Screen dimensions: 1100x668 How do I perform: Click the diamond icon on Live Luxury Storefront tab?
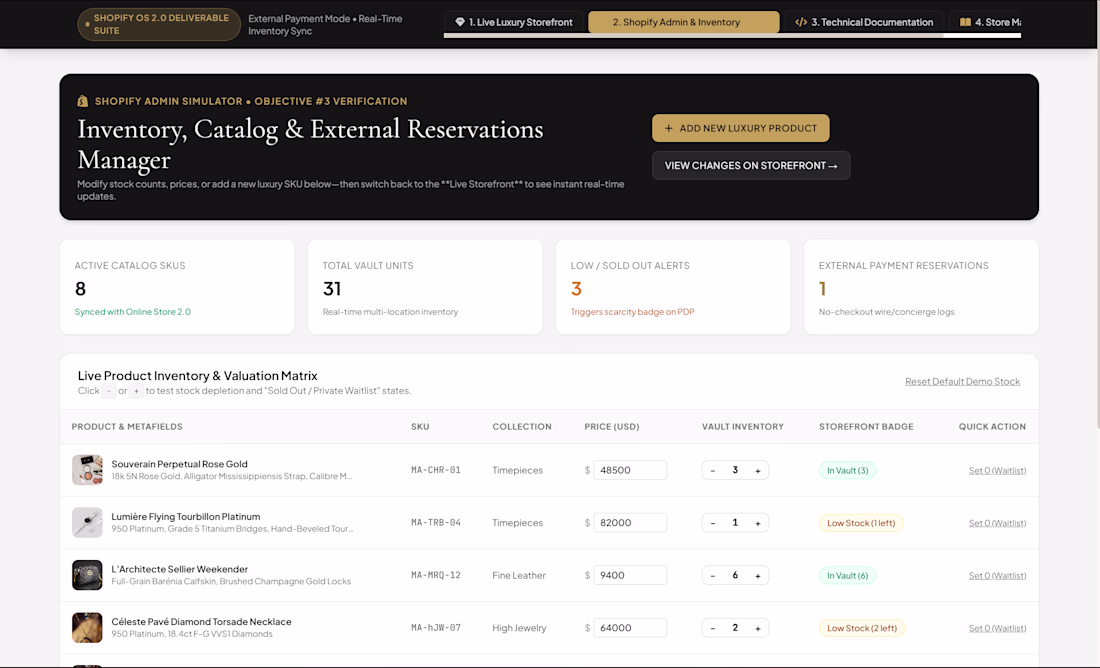click(460, 22)
